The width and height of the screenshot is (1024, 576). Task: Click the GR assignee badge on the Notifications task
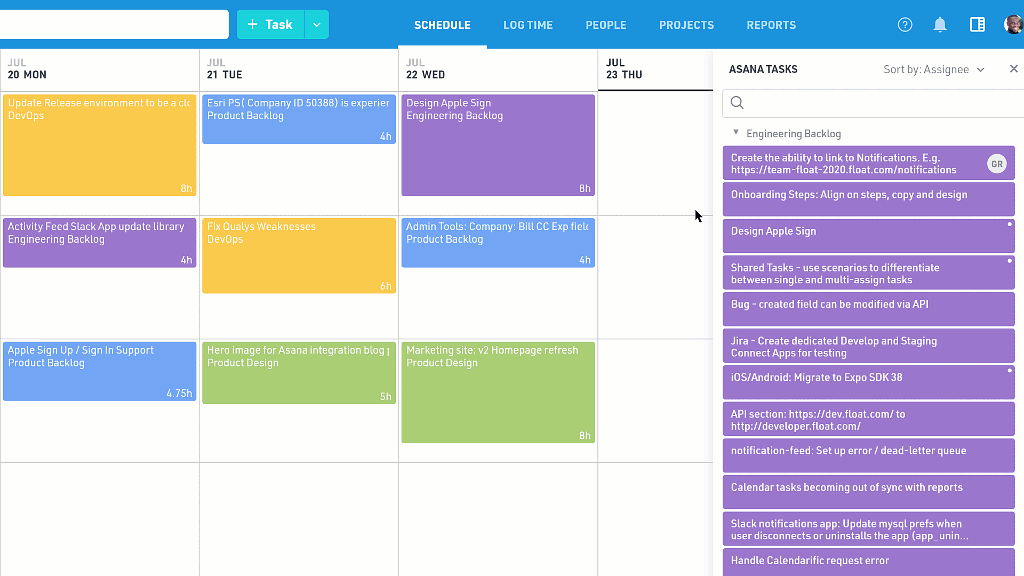996,164
